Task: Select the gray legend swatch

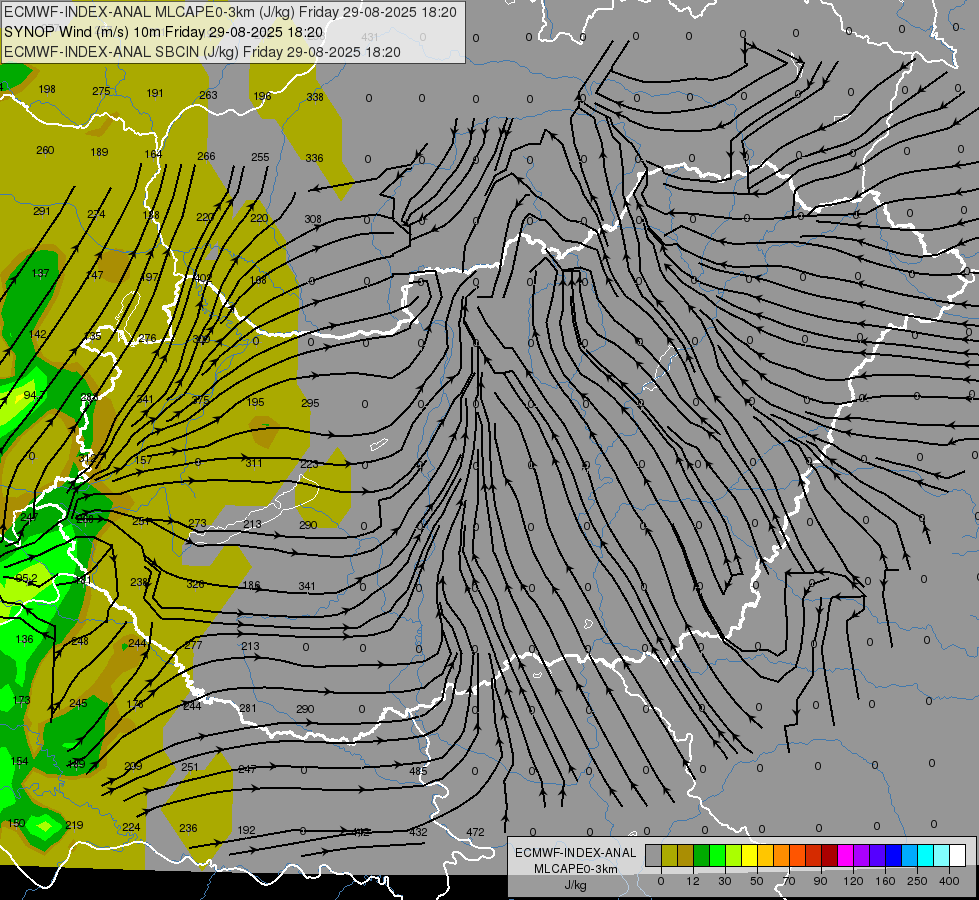Action: (x=654, y=856)
